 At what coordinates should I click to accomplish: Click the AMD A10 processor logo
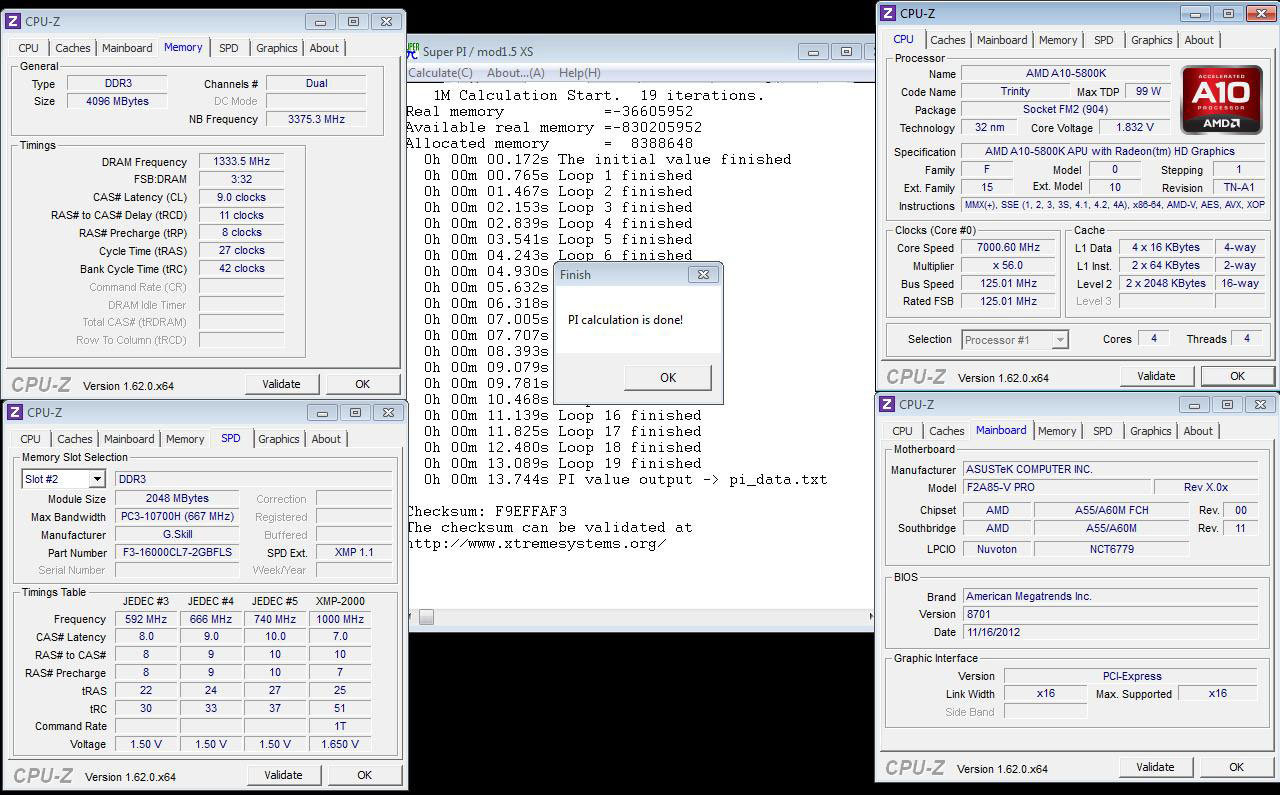(x=1221, y=100)
